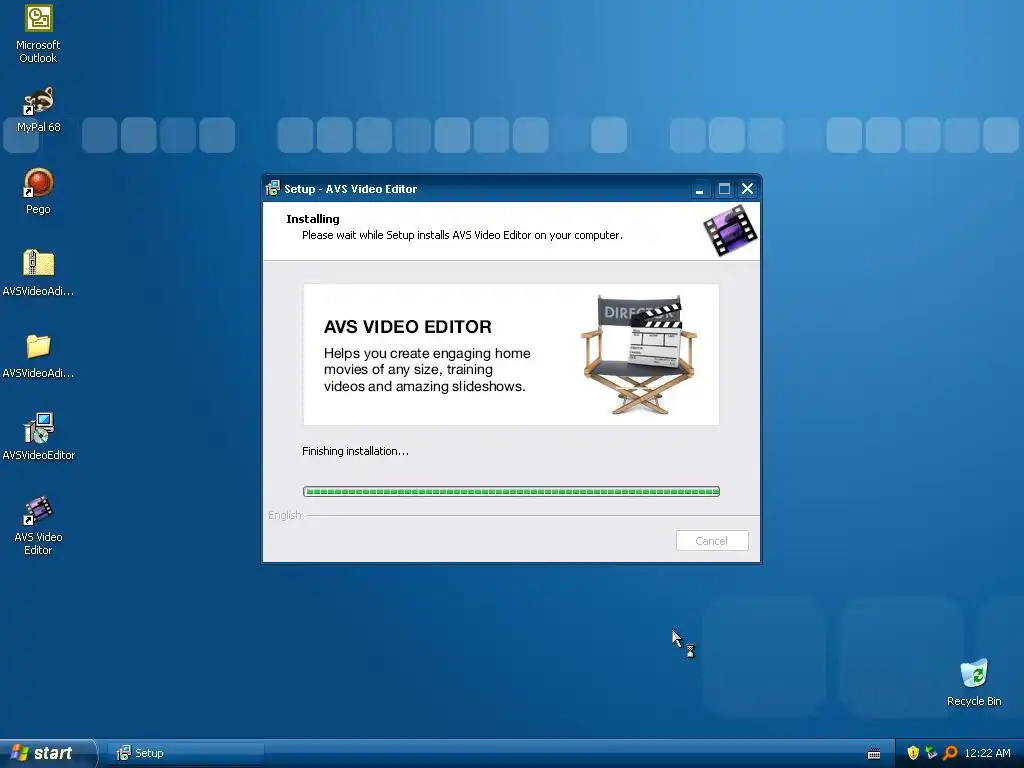
Task: Click the yellow security shield tray icon
Action: pyautogui.click(x=913, y=753)
